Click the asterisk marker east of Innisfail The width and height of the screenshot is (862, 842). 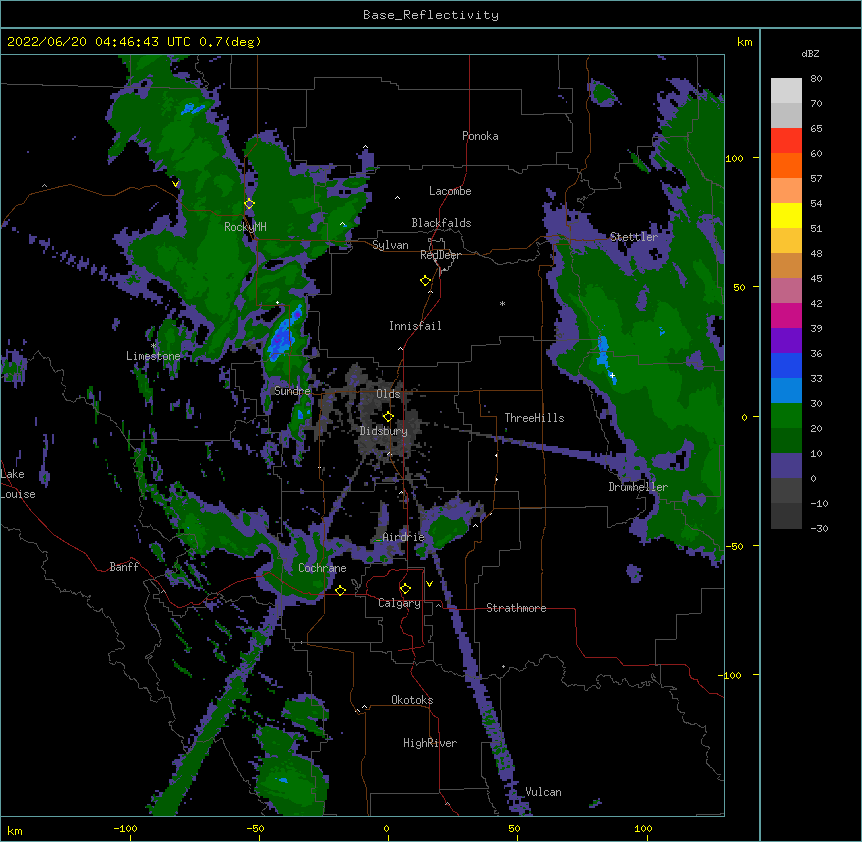pyautogui.click(x=502, y=303)
